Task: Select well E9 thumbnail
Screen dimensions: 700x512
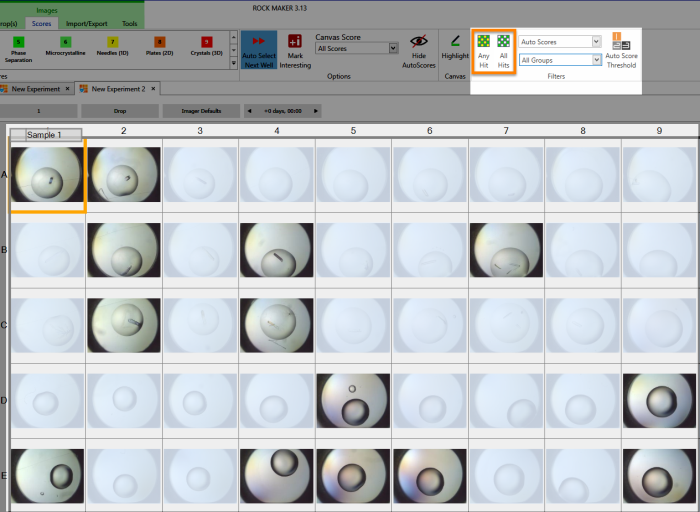Action: pyautogui.click(x=659, y=476)
